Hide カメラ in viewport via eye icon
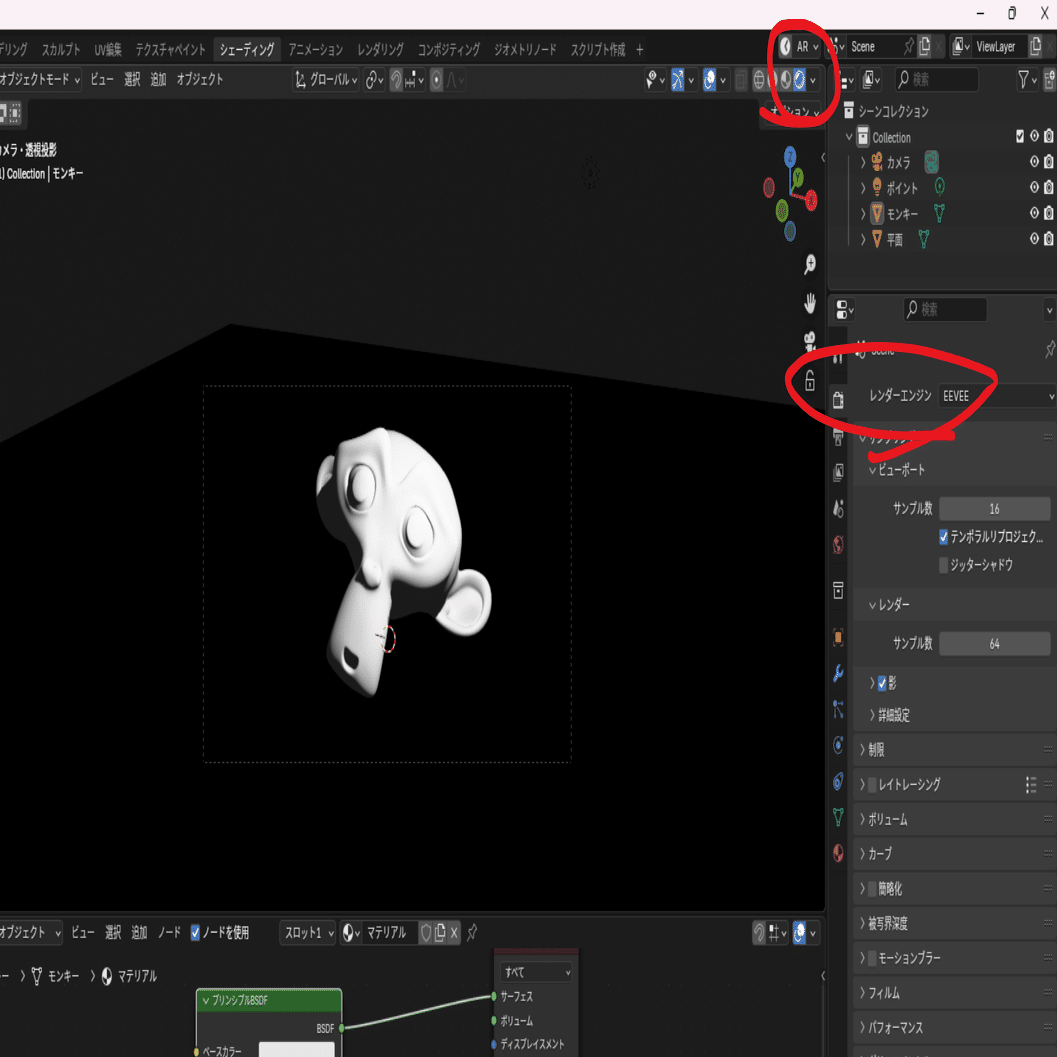This screenshot has height=1057, width=1057. coord(1035,162)
